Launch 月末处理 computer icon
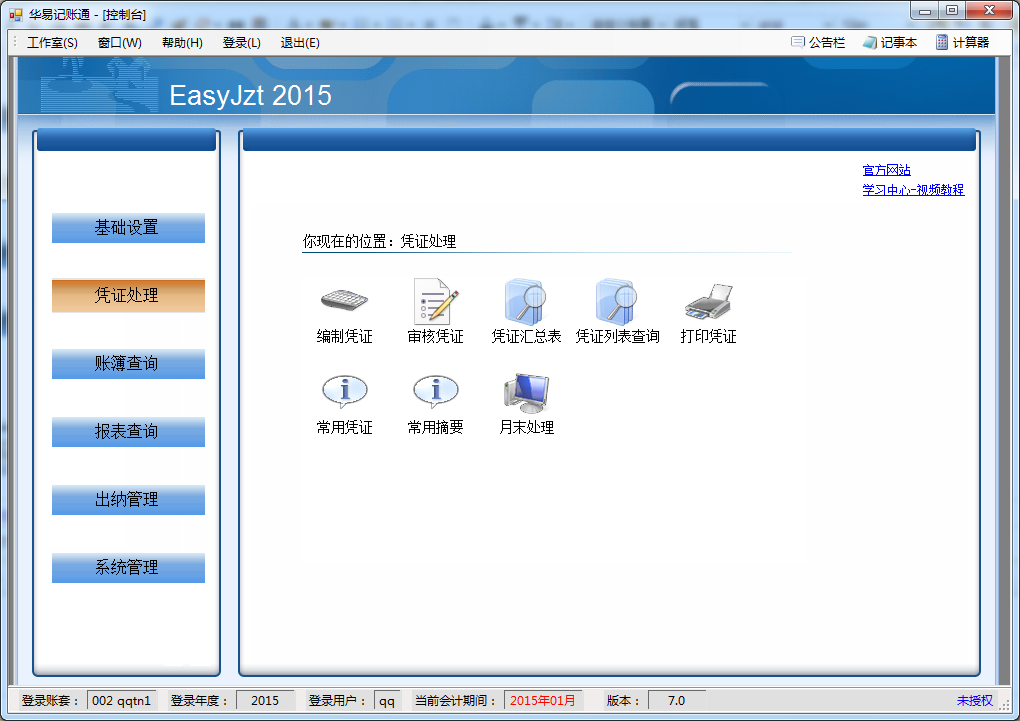This screenshot has height=721, width=1020. coord(526,392)
